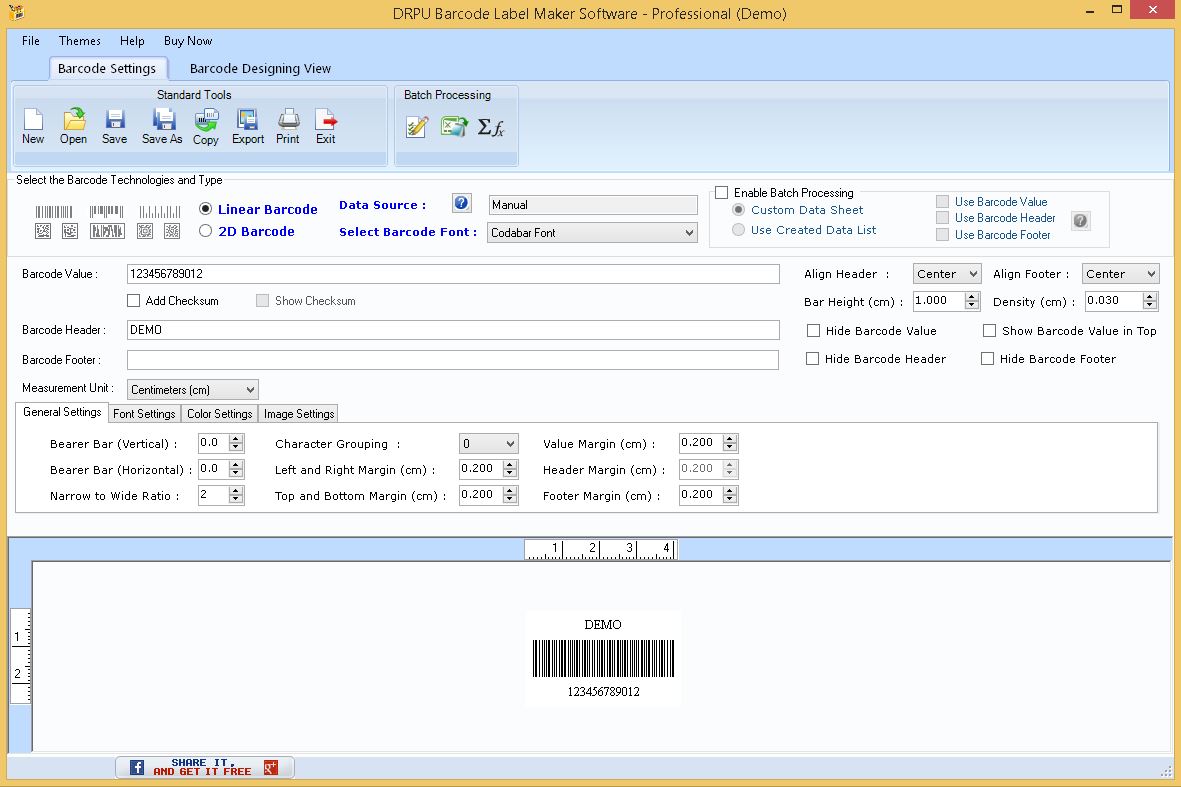The width and height of the screenshot is (1181, 787).
Task: Print the label via the Print icon
Action: tap(287, 126)
